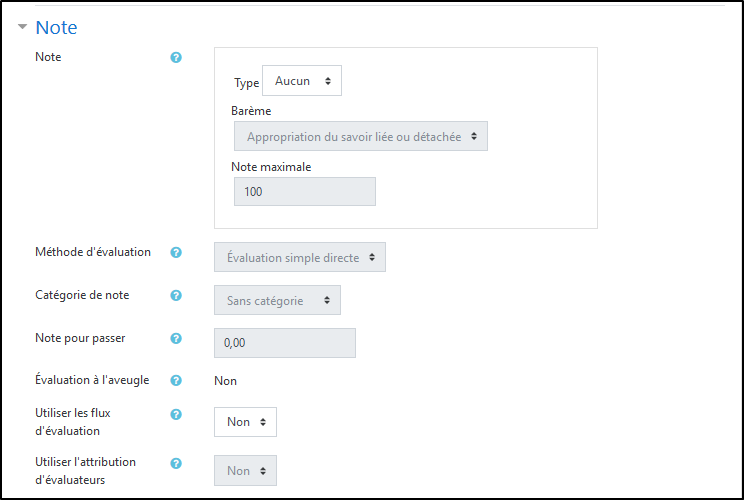Open help for Évaluation à l'aveugle

tap(176, 381)
